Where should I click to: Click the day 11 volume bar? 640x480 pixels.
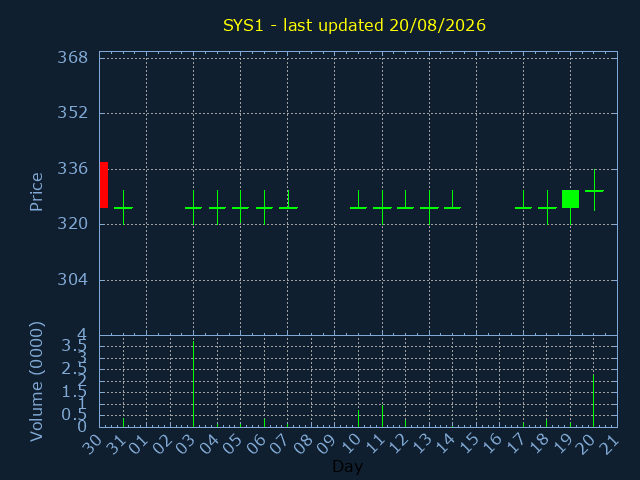[x=382, y=416]
